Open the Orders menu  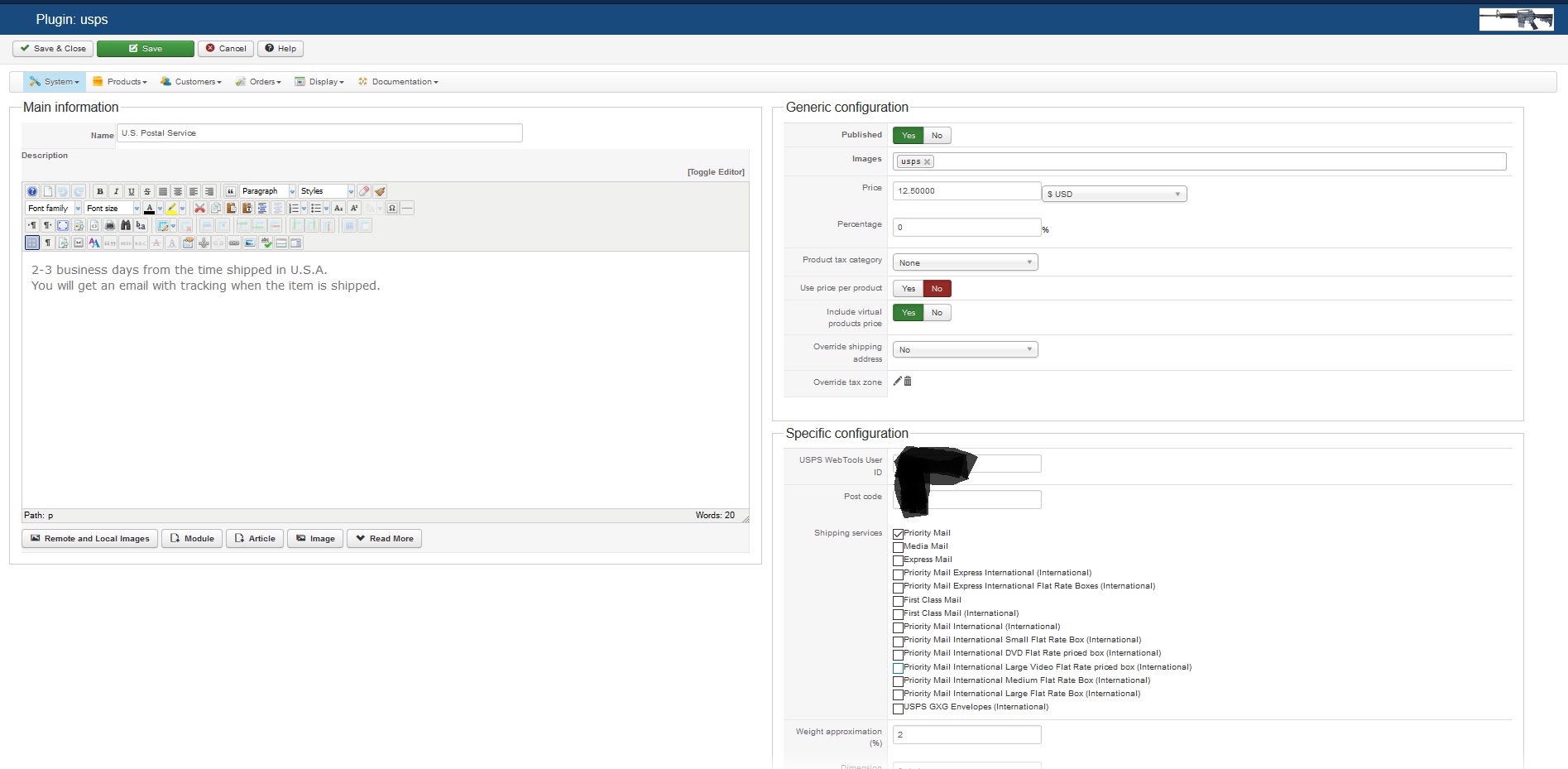tap(259, 82)
